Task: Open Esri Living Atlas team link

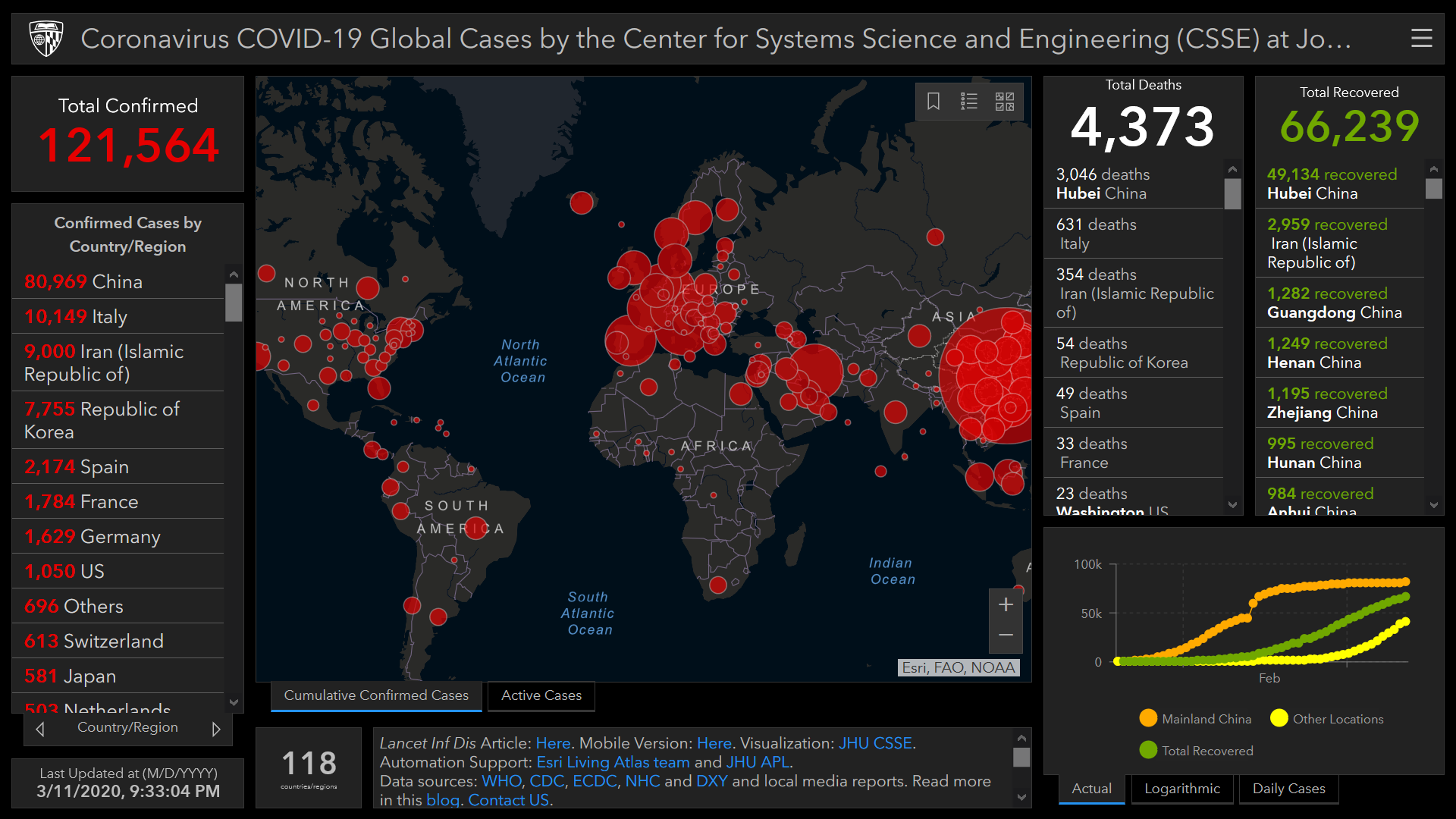Action: 613,762
